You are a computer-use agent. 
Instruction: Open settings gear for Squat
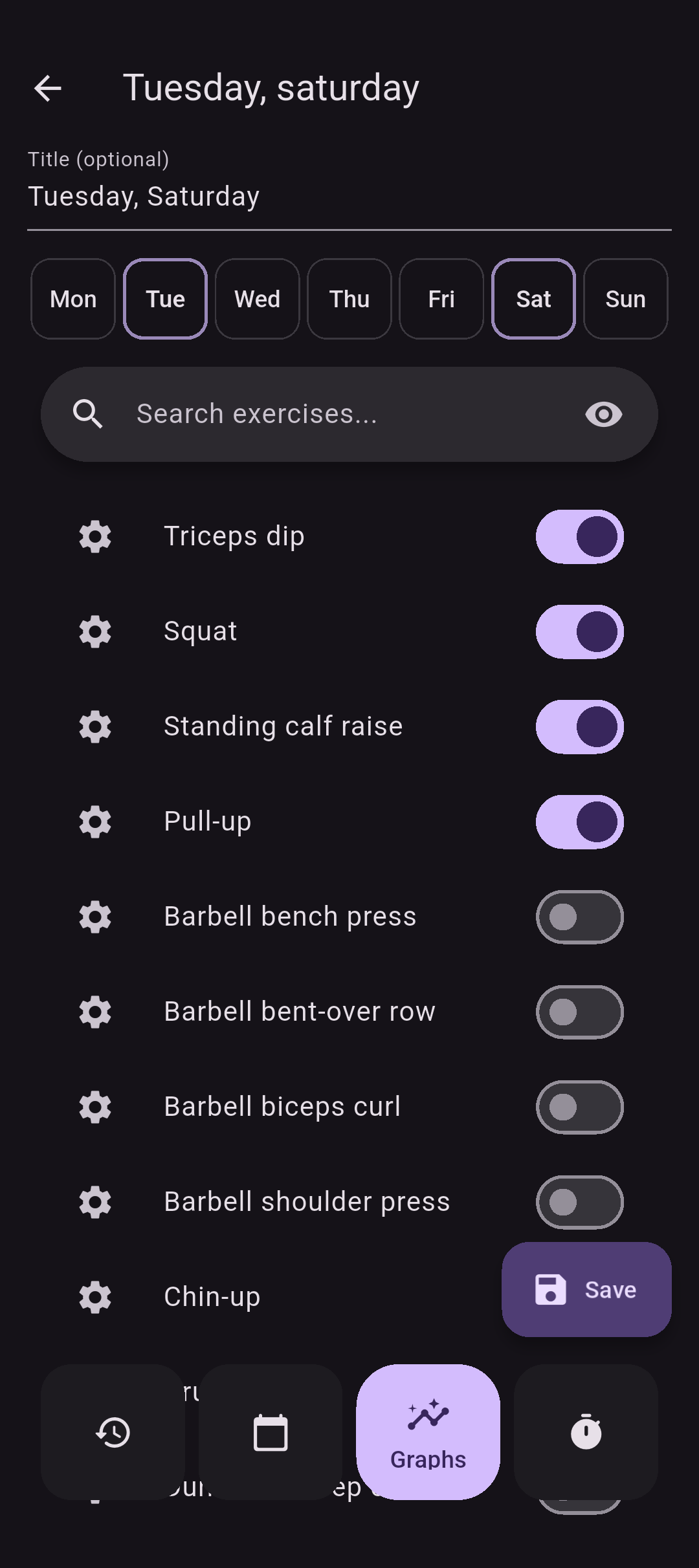(95, 631)
